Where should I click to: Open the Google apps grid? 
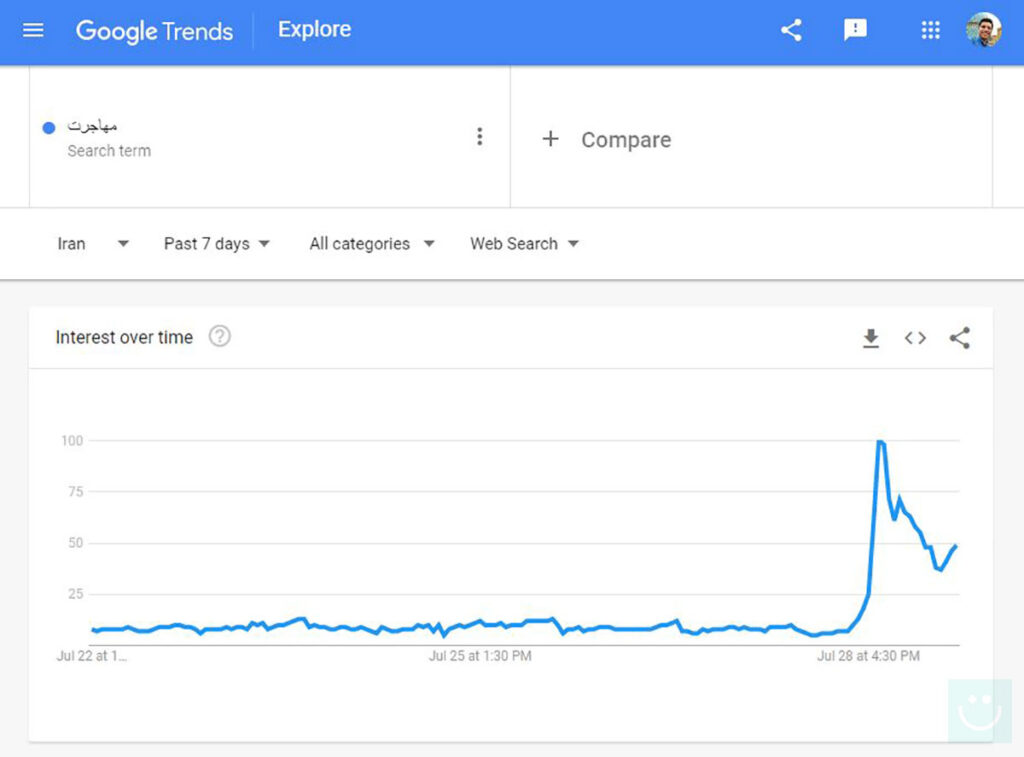pyautogui.click(x=930, y=30)
